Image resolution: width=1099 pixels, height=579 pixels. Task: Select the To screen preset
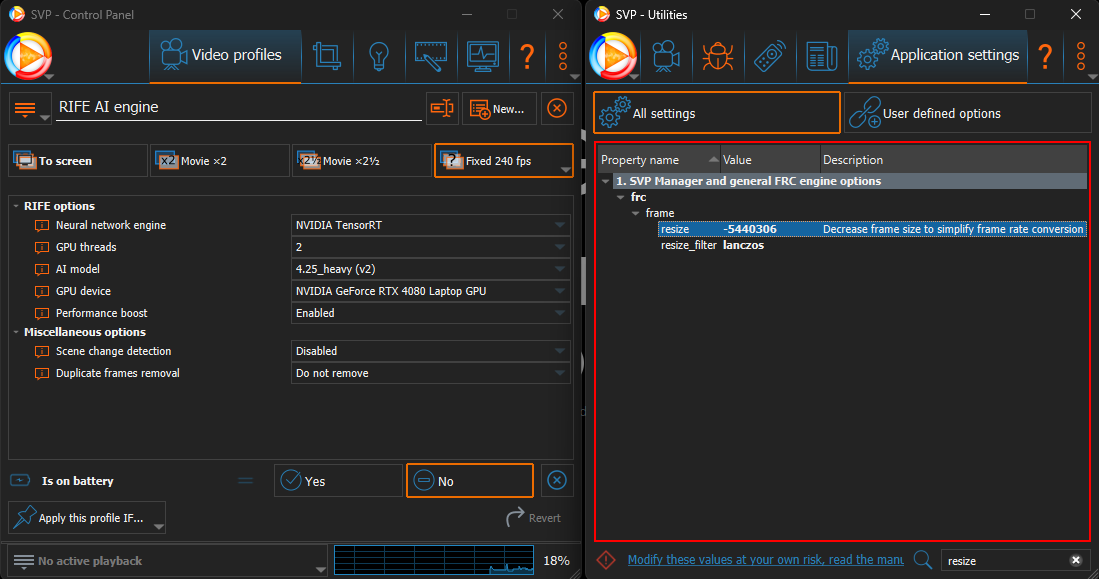click(78, 161)
